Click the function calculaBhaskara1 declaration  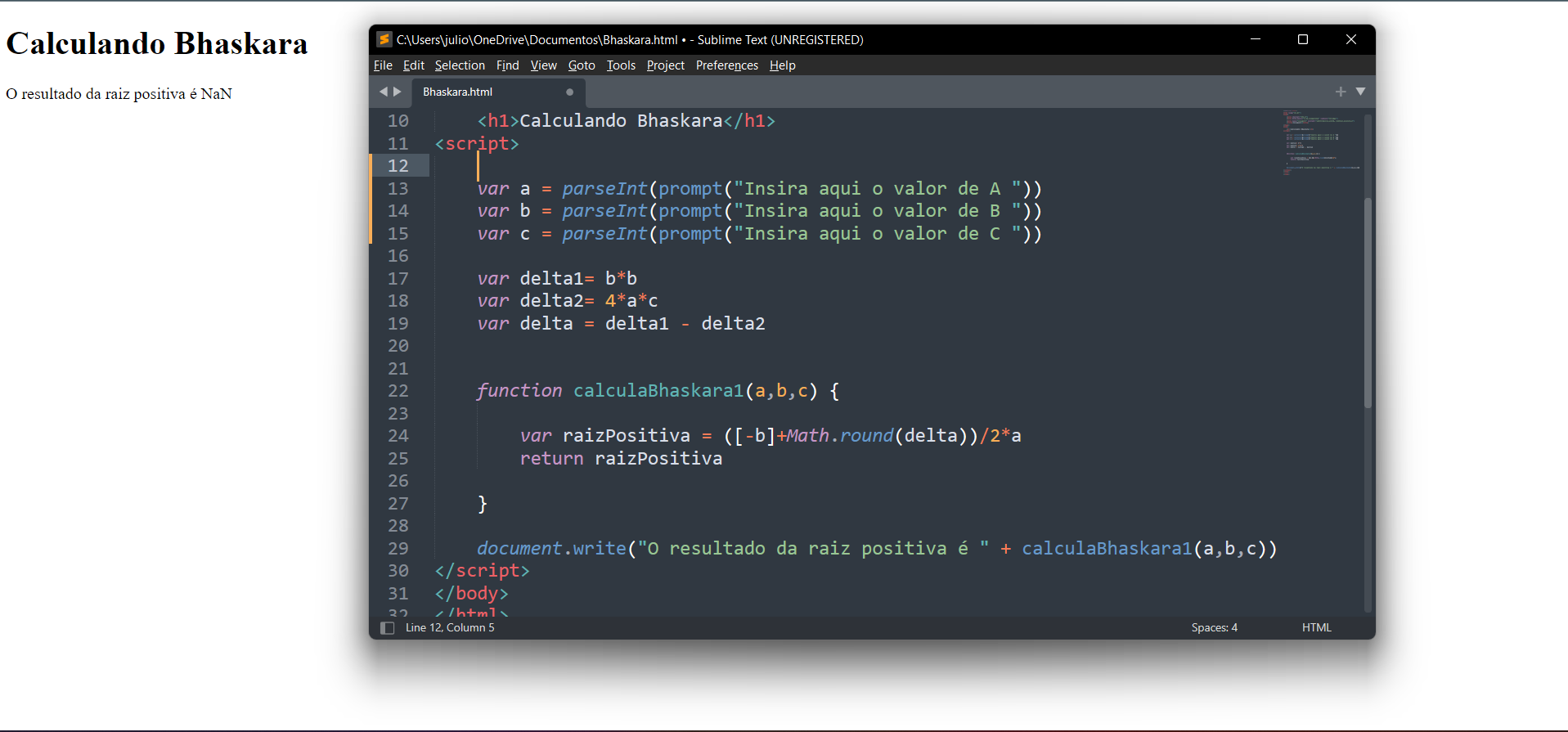[658, 391]
